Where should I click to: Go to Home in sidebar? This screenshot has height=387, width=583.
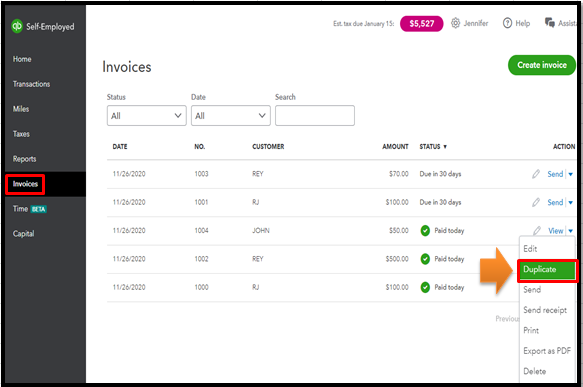point(22,59)
